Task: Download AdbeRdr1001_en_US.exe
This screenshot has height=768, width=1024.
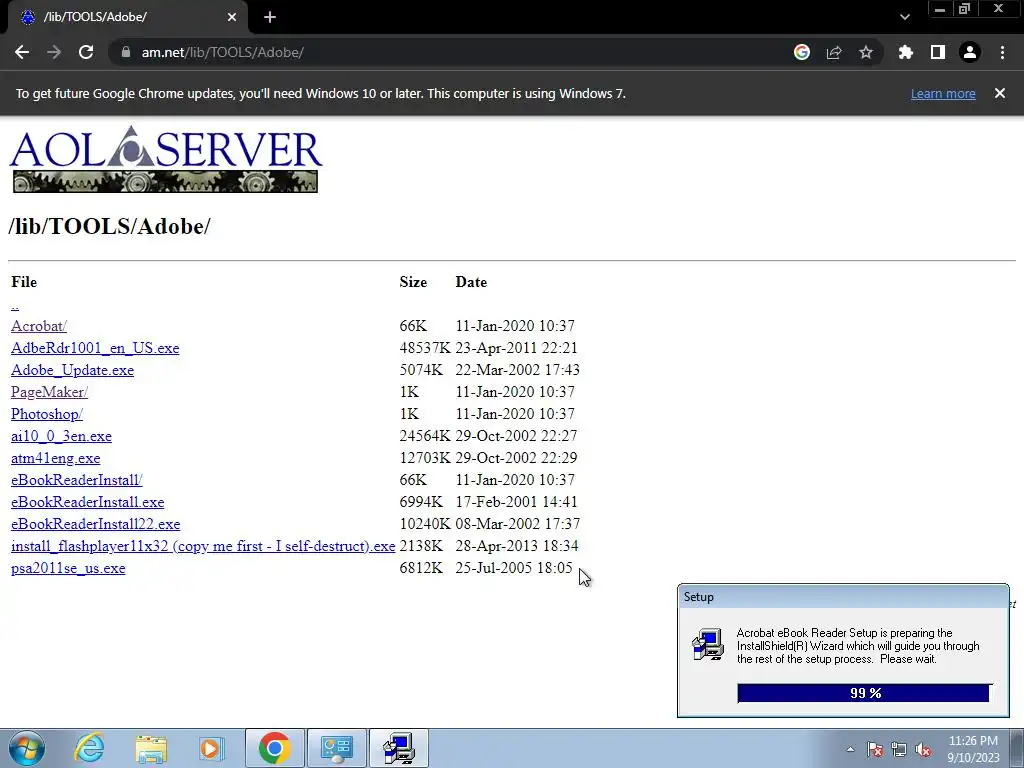Action: point(95,348)
